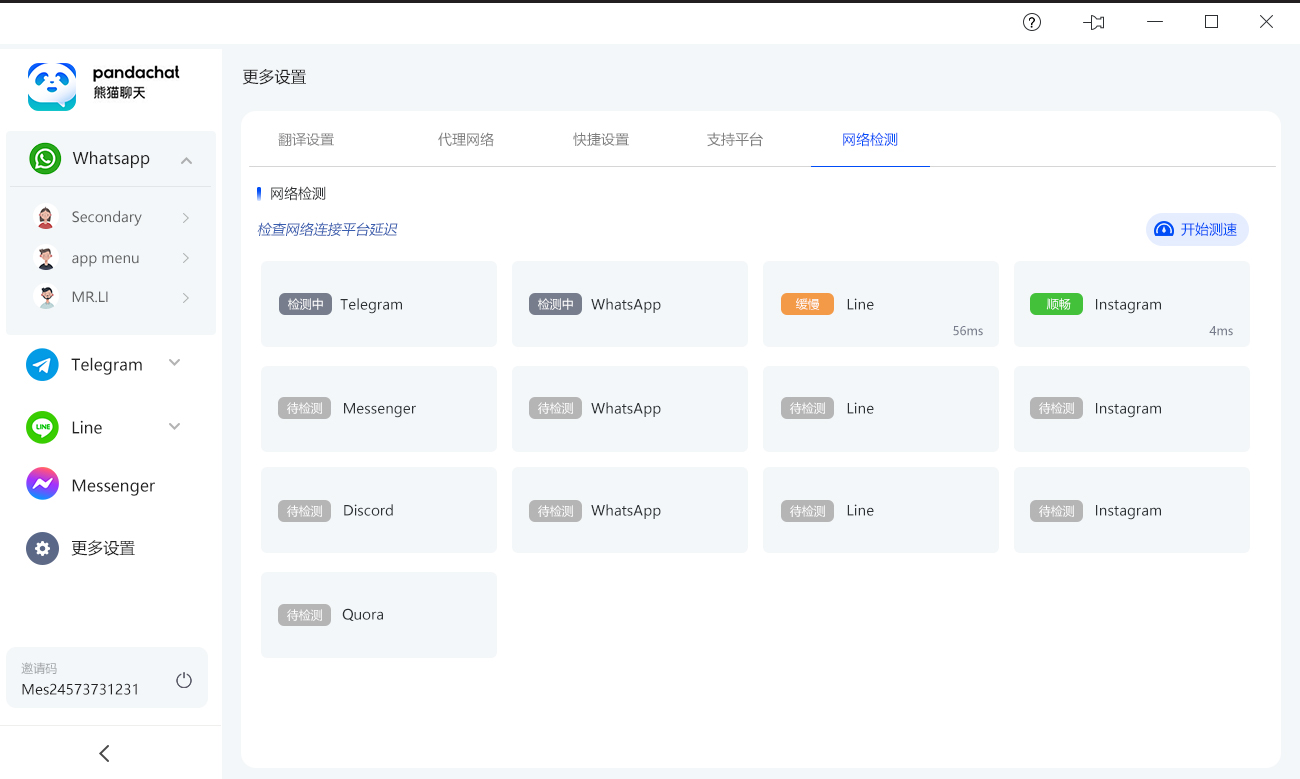Open the Secondary account arrow
The width and height of the screenshot is (1300, 779).
coord(186,218)
